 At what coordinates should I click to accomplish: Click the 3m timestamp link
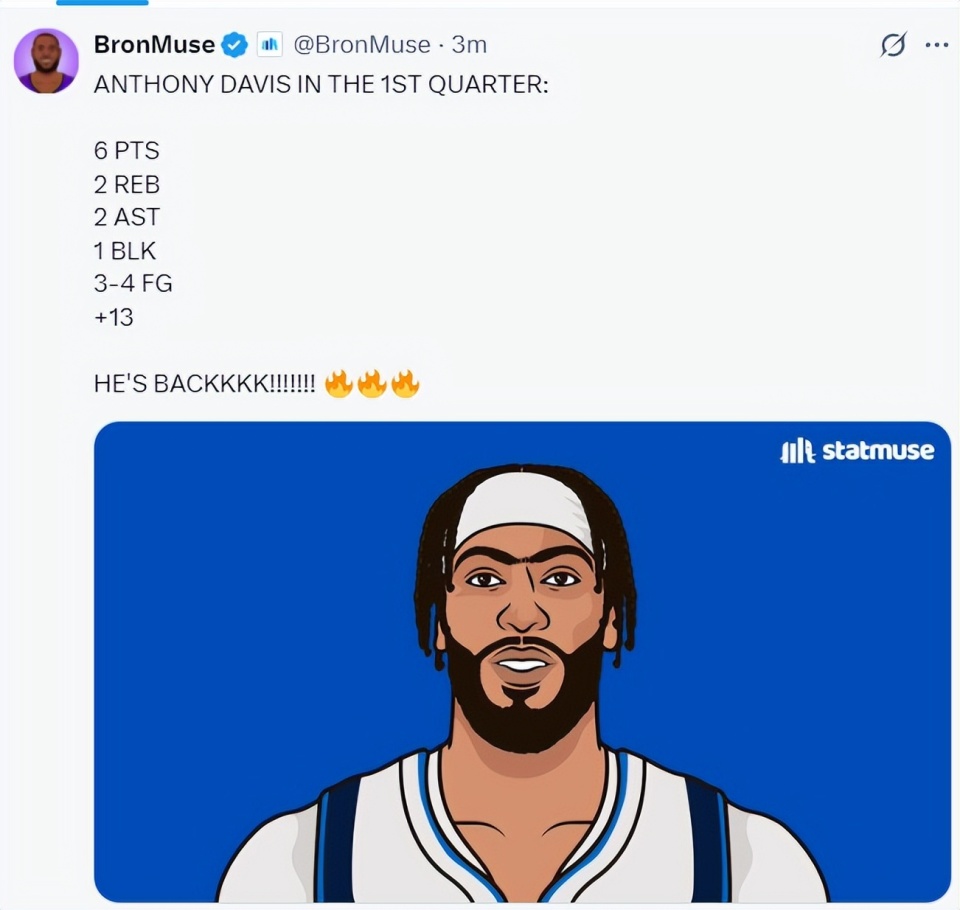(469, 45)
